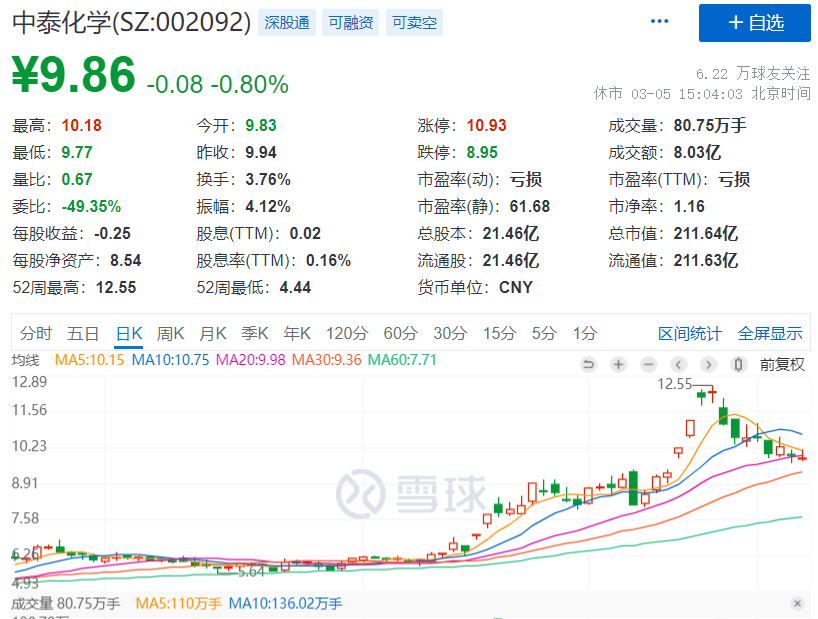
Task: Switch to the 30分 chart tab
Action: [450, 333]
